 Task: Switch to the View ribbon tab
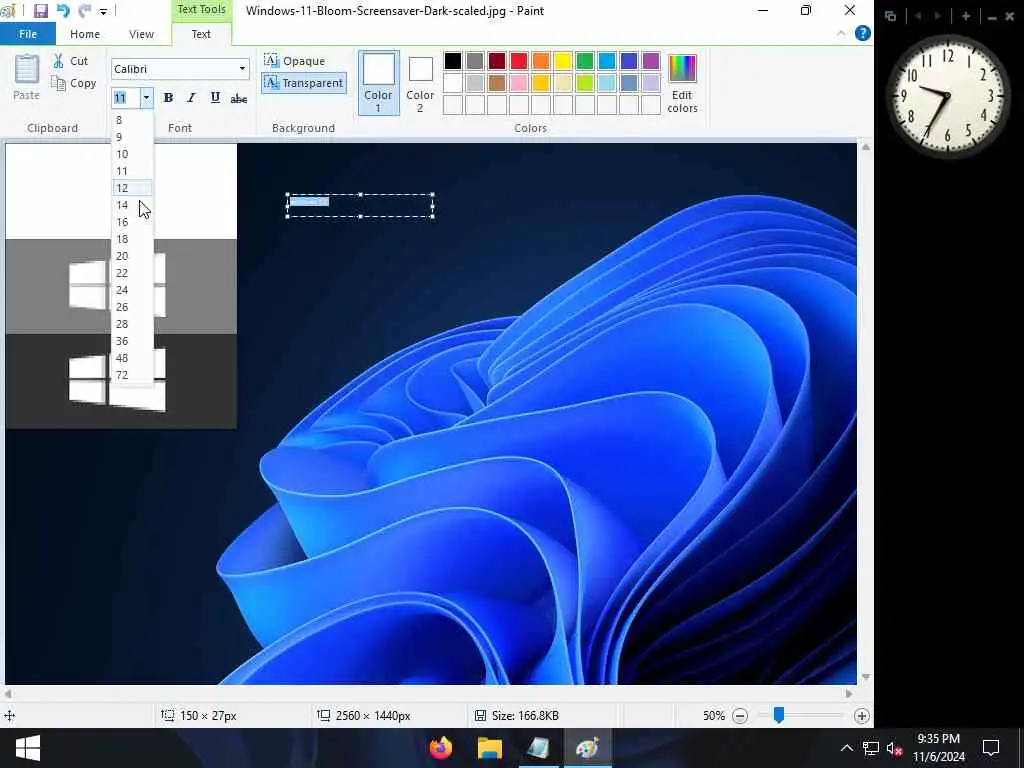pyautogui.click(x=141, y=34)
